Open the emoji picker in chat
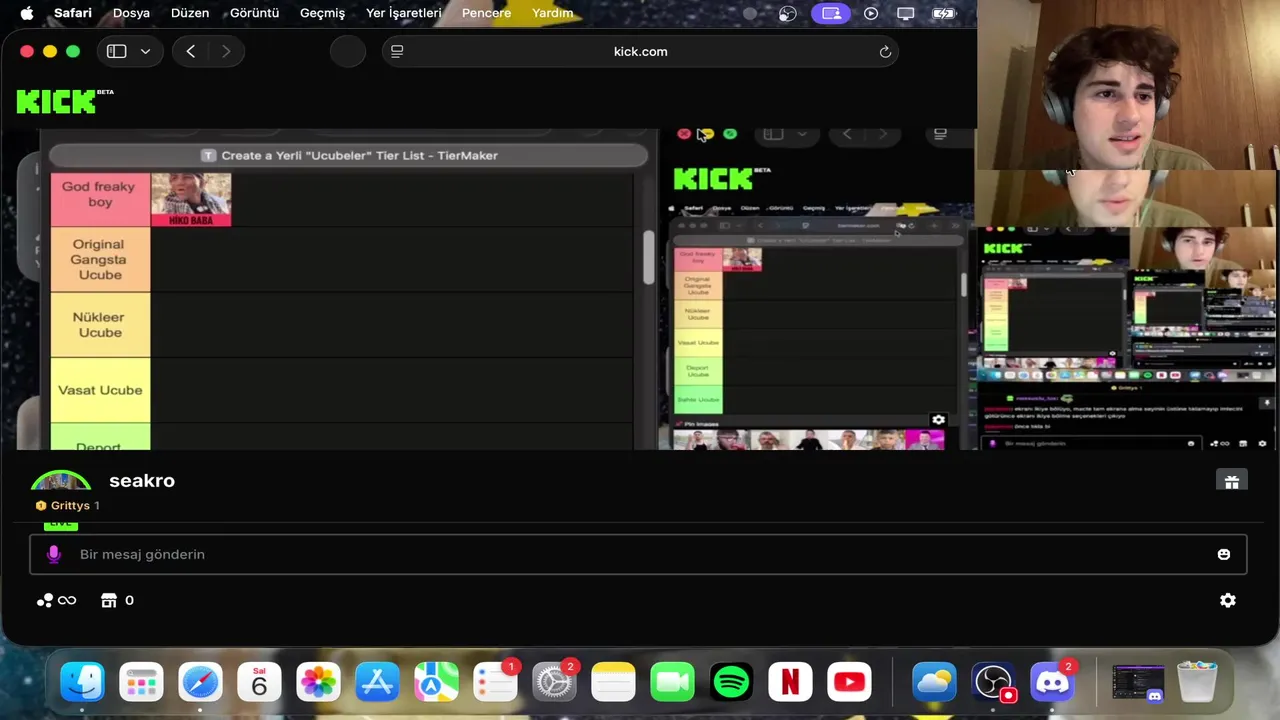Image resolution: width=1280 pixels, height=720 pixels. (x=1223, y=554)
